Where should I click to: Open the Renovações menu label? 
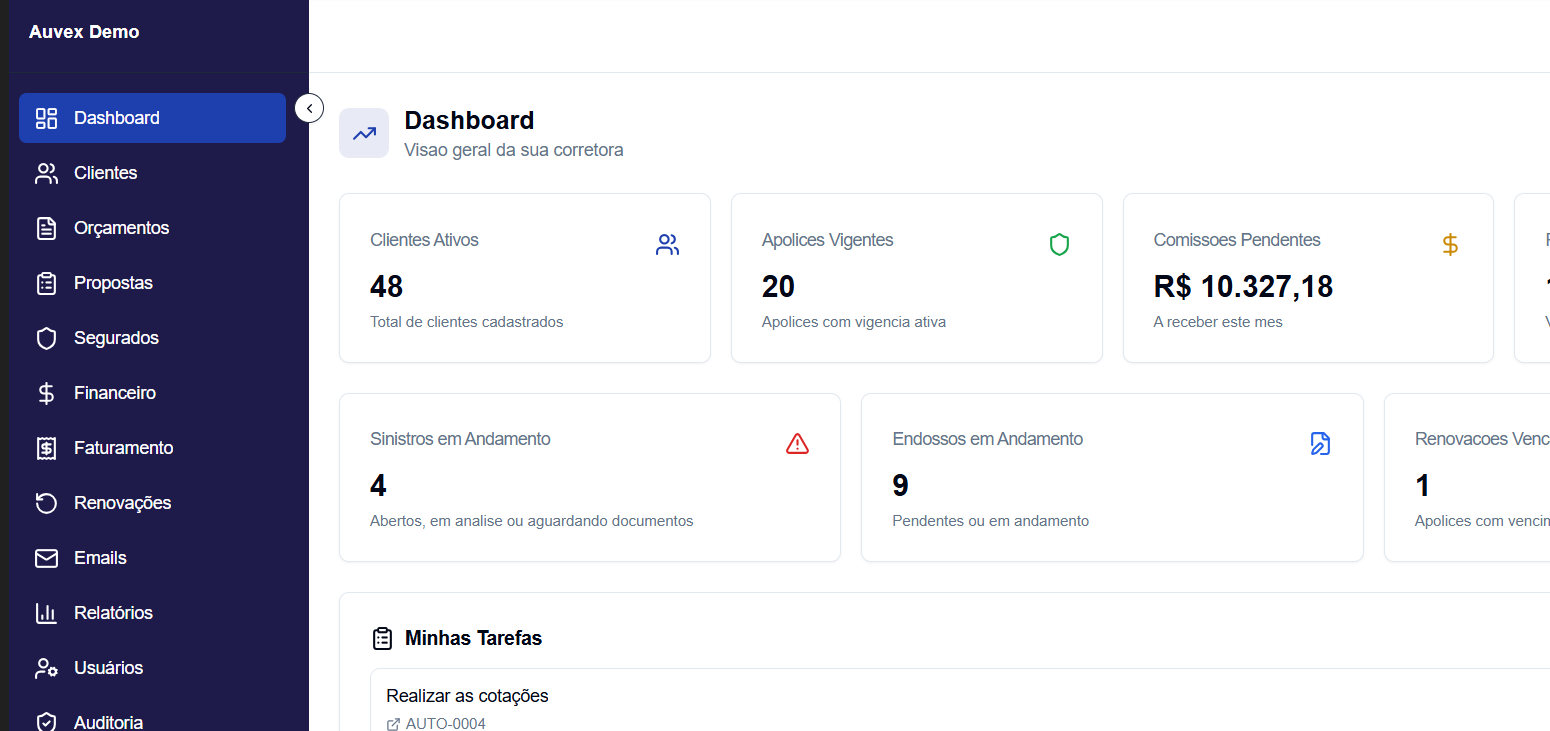(x=122, y=503)
